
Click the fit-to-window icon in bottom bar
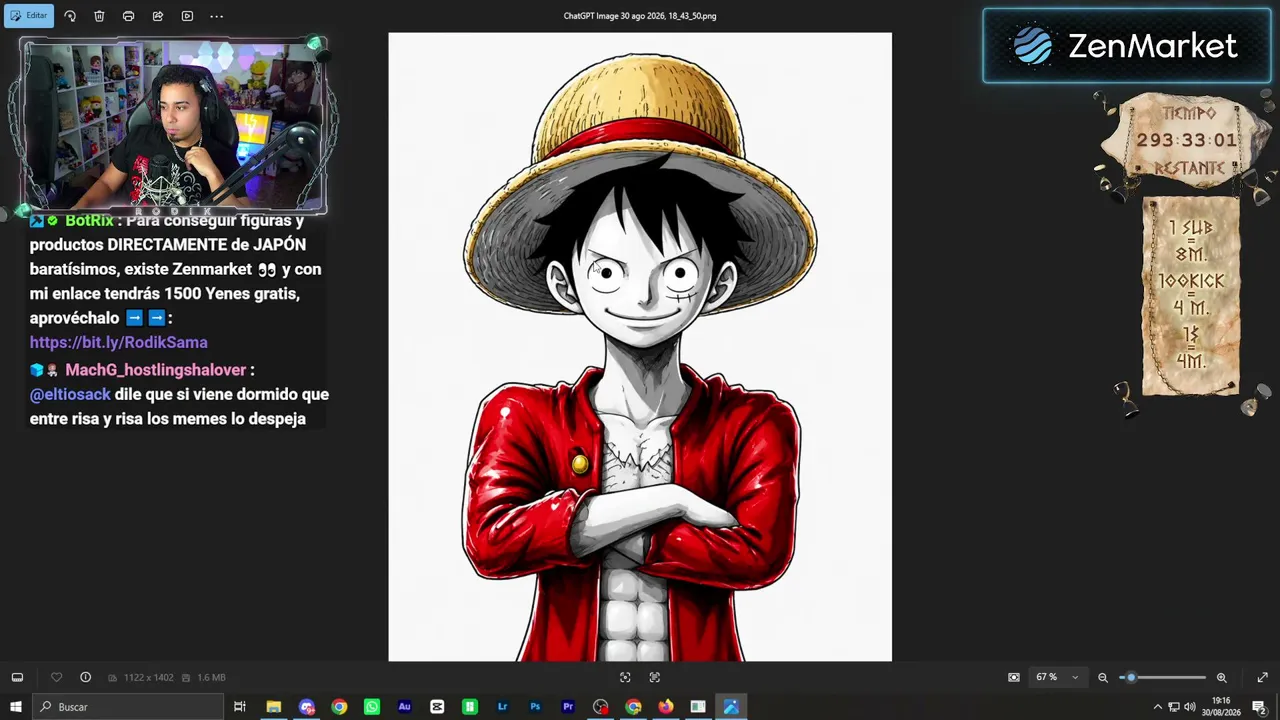[x=625, y=677]
